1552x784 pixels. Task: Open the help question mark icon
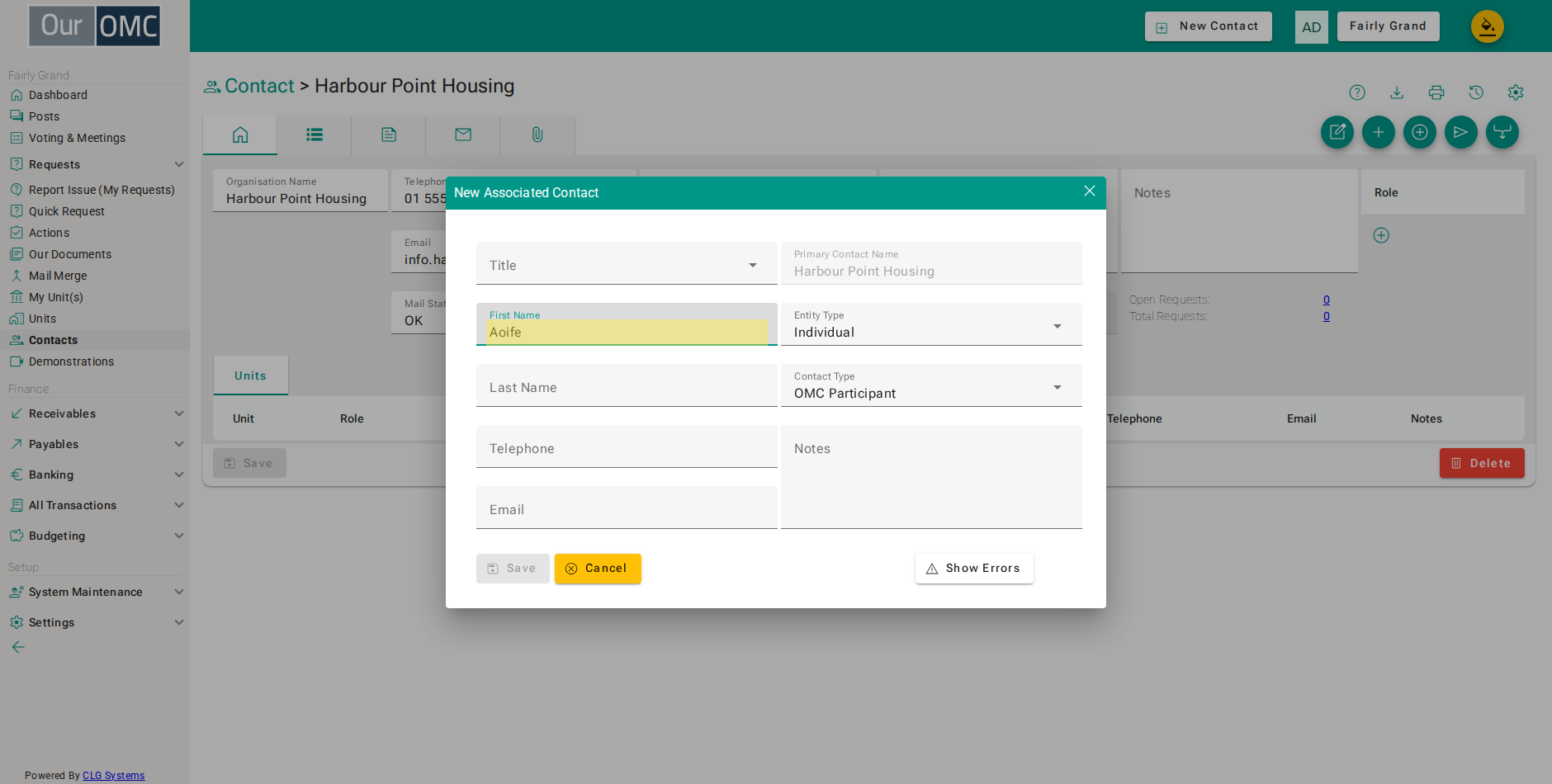(x=1357, y=92)
